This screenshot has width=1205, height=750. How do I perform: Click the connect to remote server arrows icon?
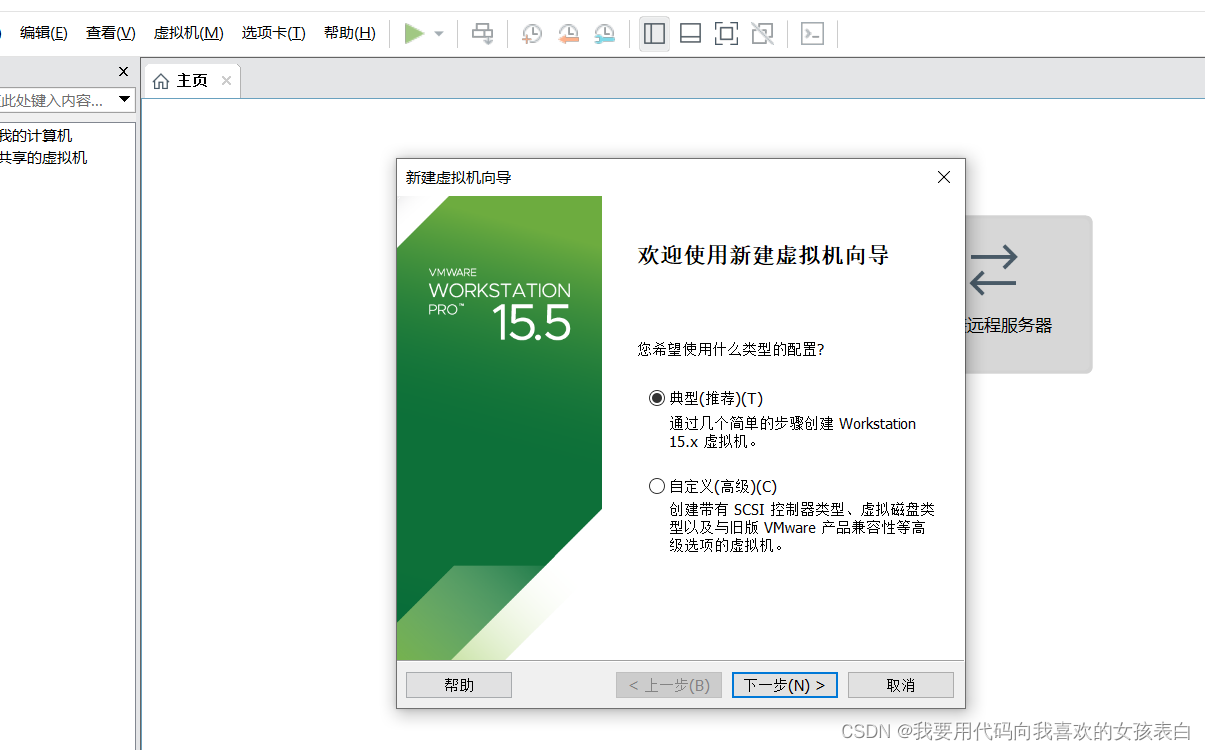point(993,270)
